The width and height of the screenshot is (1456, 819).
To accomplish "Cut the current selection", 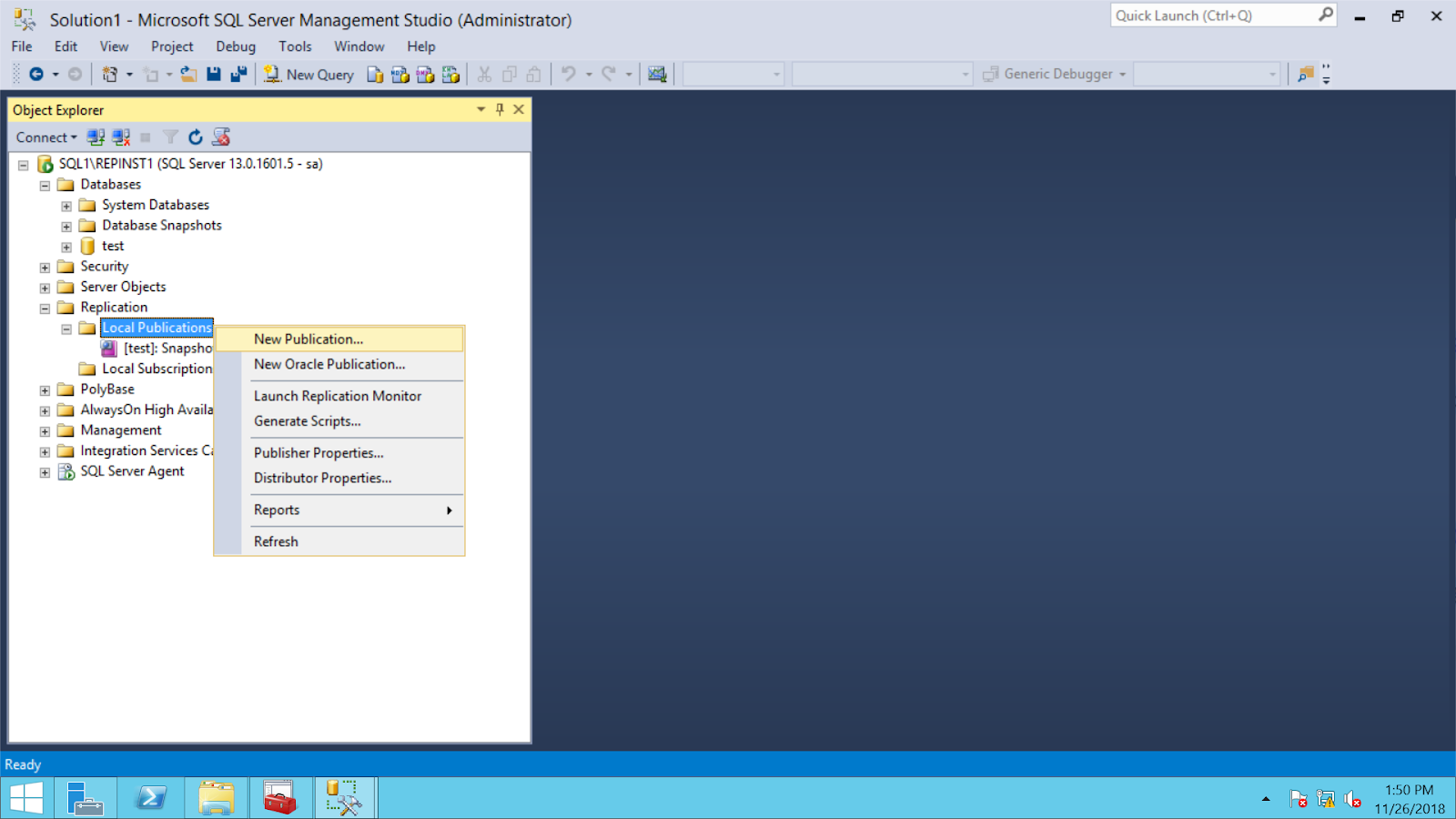I will 485,74.
